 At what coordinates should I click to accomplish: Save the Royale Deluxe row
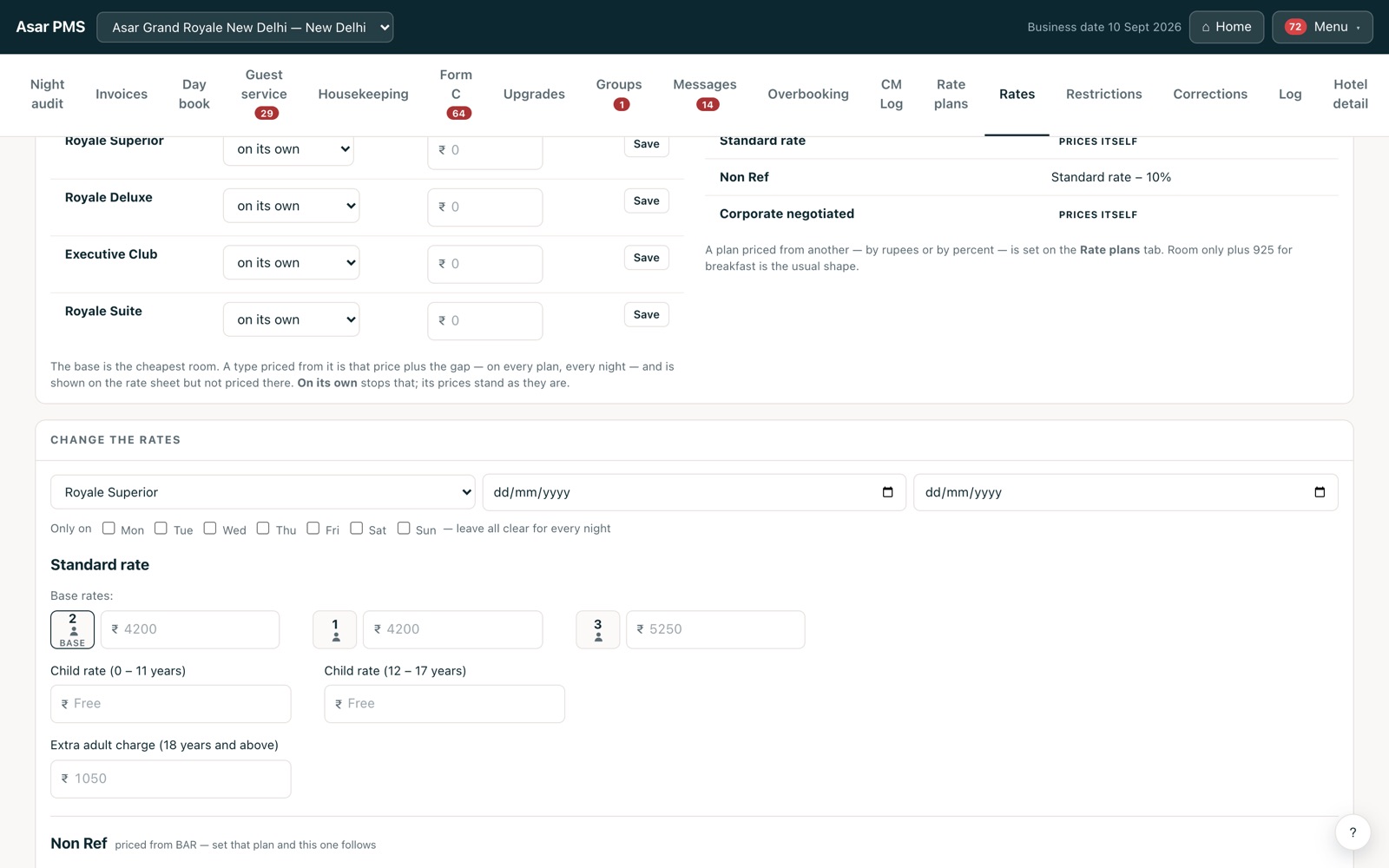tap(647, 201)
